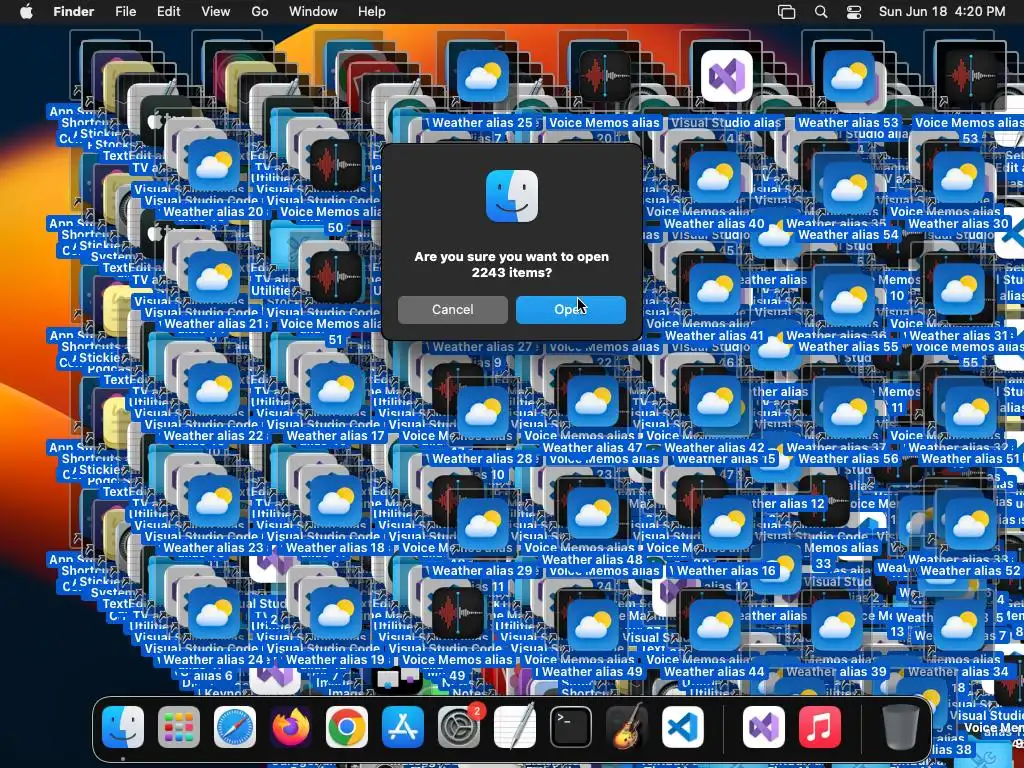The image size is (1024, 768).
Task: Open purple Visual Studio in Dock
Action: (x=764, y=727)
